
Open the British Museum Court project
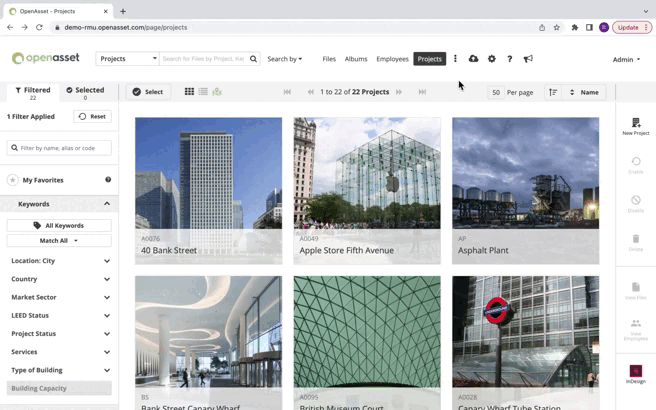[x=367, y=343]
